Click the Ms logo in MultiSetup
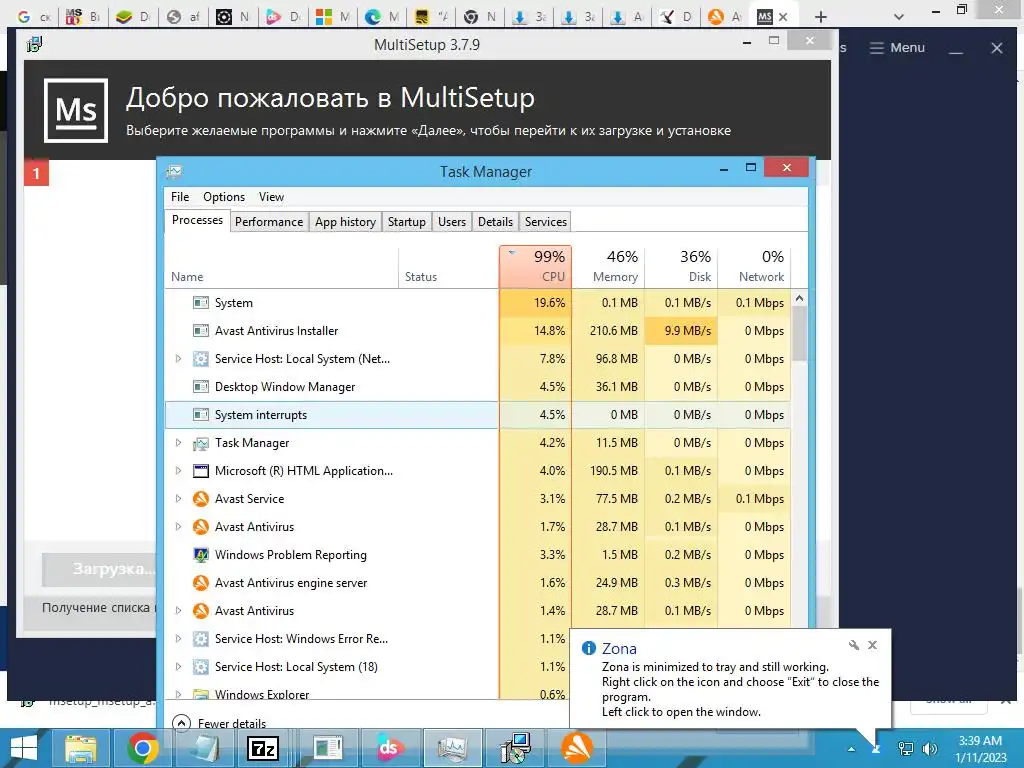The width and height of the screenshot is (1024, 768). coord(76,110)
